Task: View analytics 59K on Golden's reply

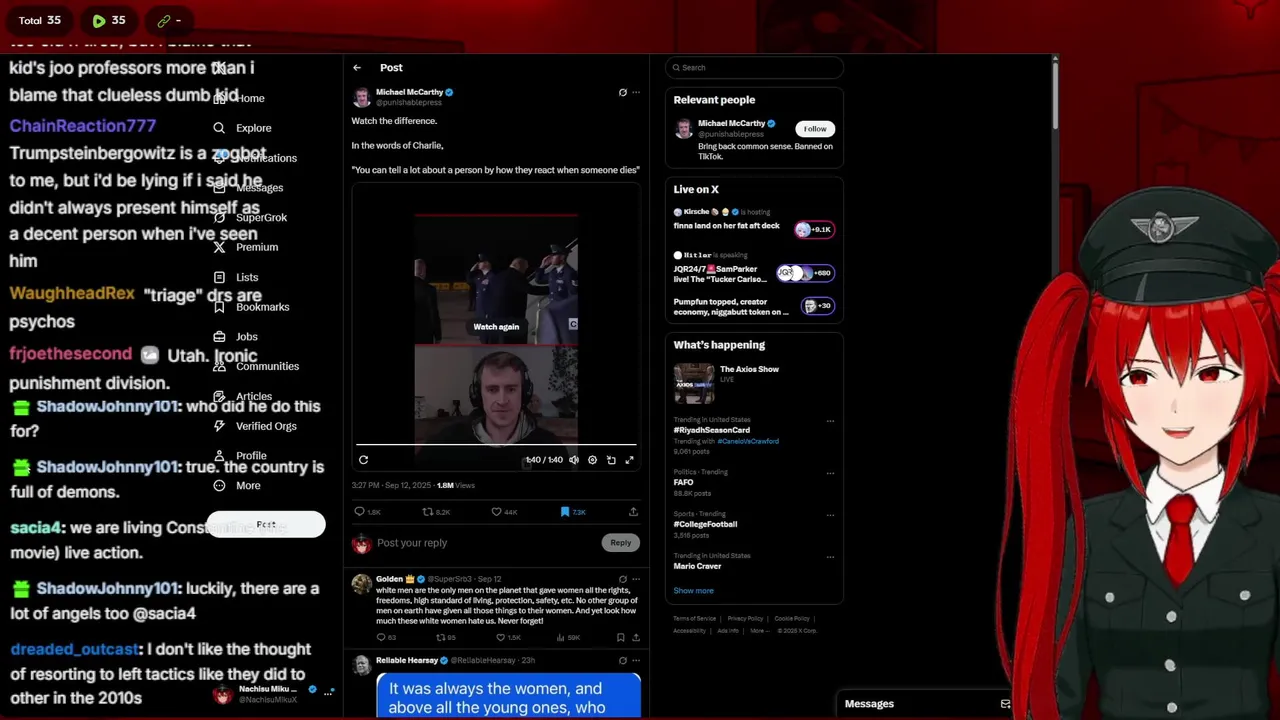Action: pos(567,637)
